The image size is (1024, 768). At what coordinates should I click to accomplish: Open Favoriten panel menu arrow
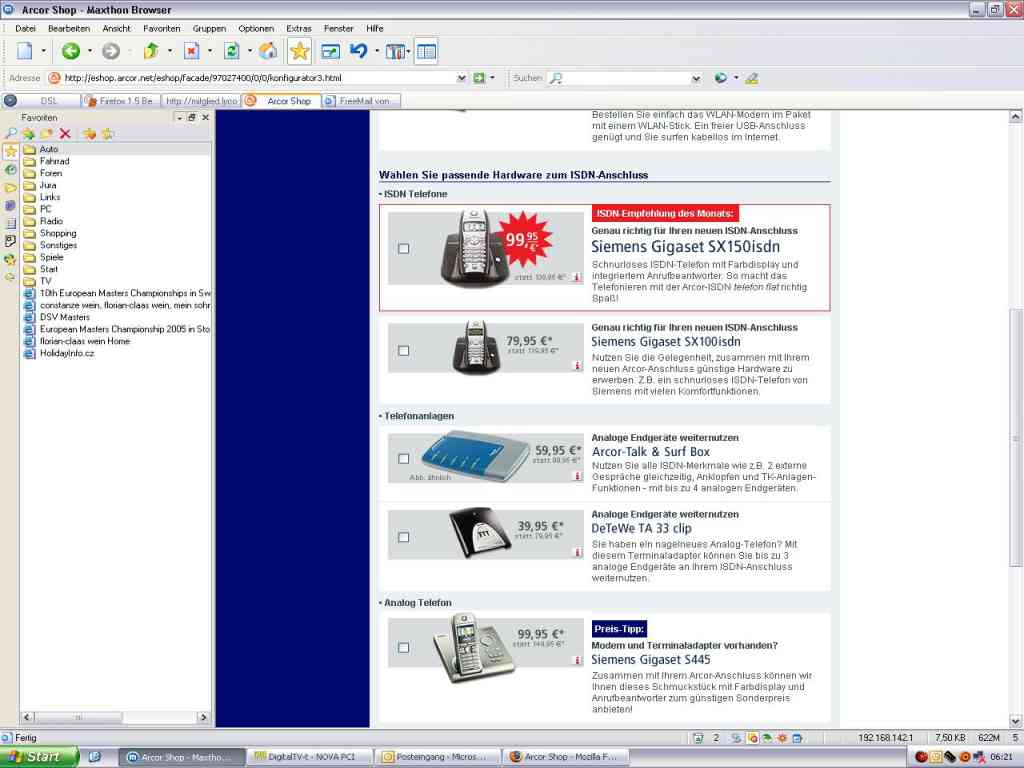[180, 118]
